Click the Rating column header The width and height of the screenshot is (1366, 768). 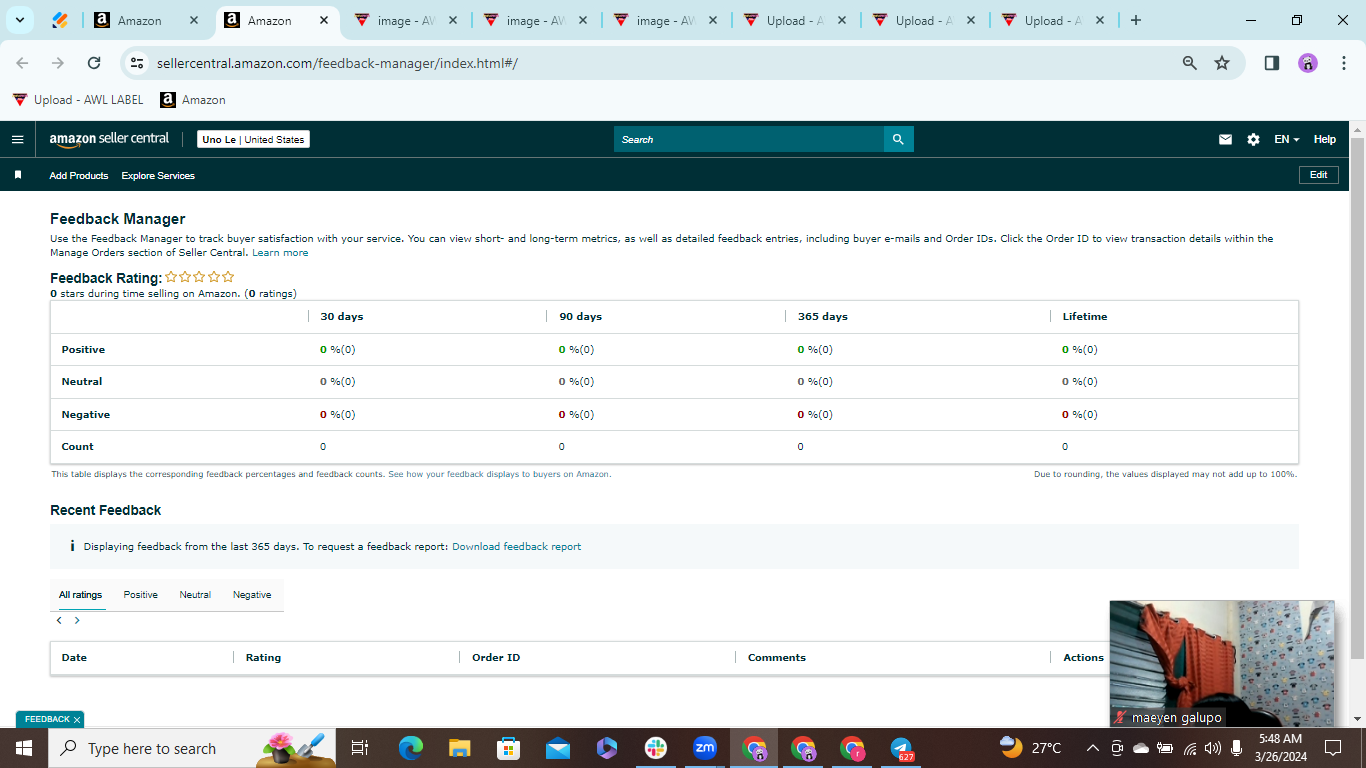[x=263, y=658]
